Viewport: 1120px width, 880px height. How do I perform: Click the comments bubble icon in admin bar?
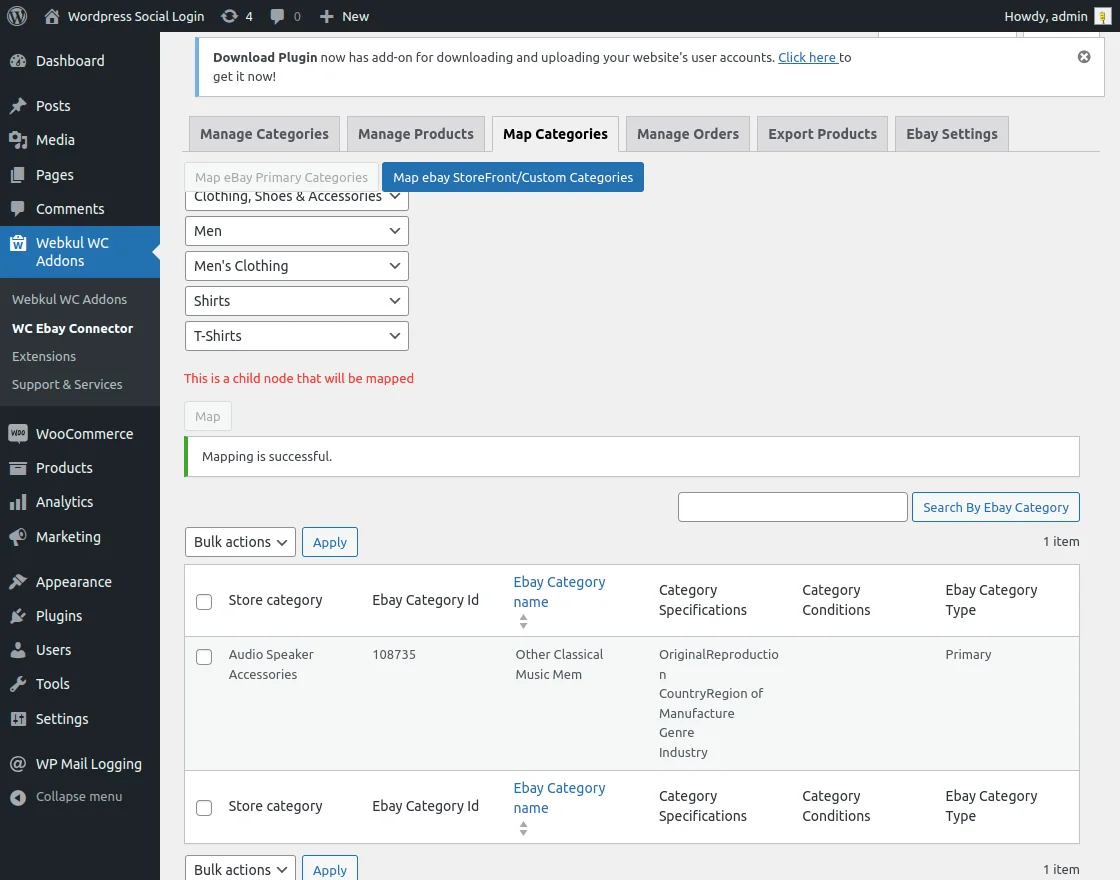coord(277,16)
